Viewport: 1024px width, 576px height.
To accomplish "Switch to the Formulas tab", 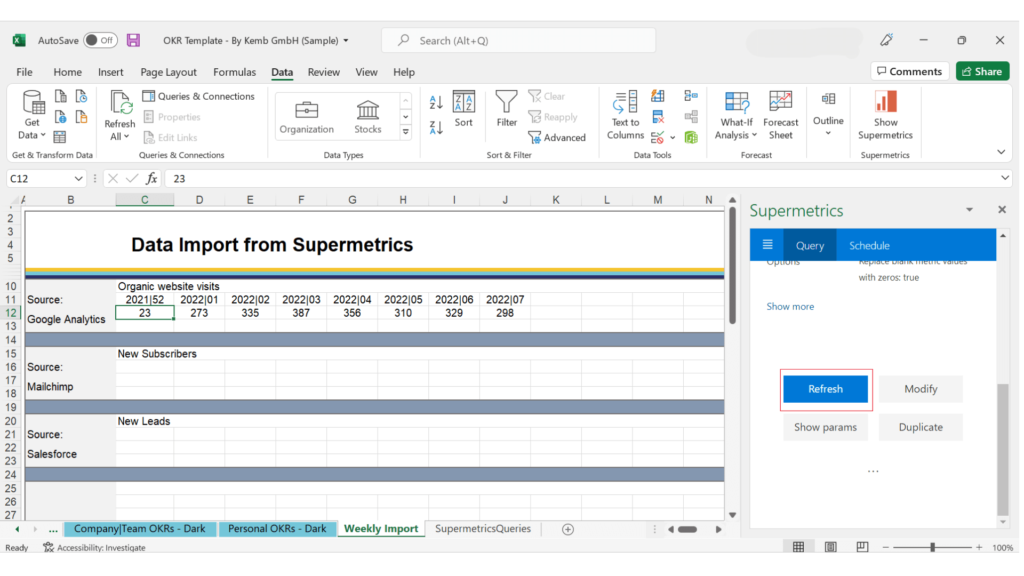I will click(234, 72).
